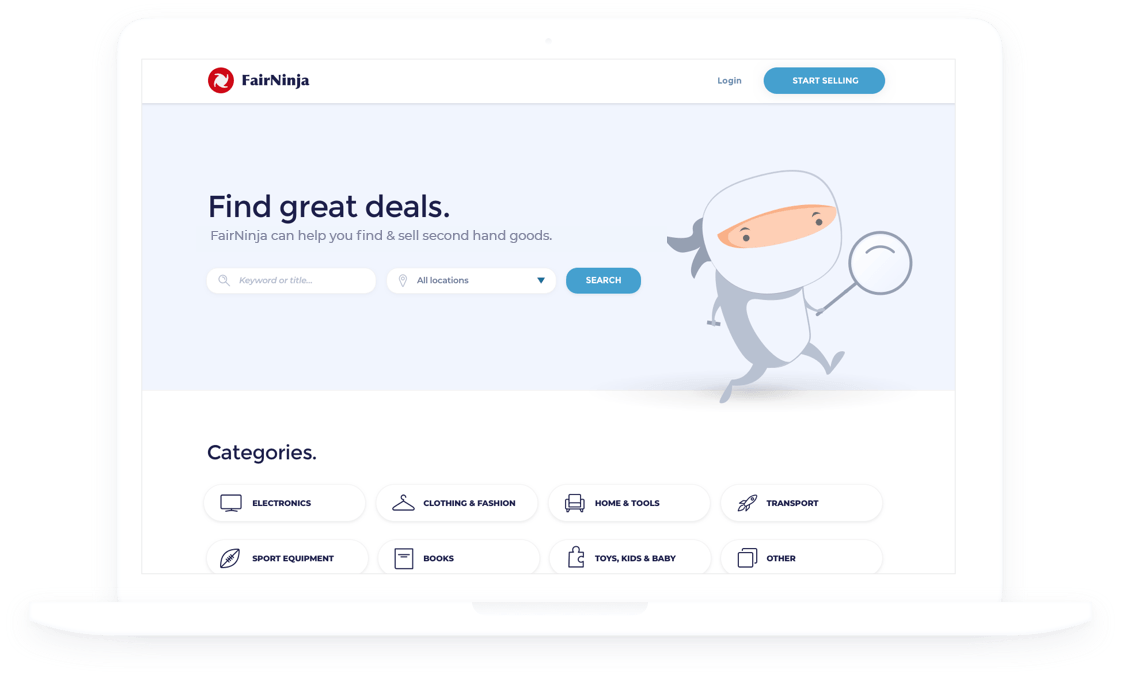
Task: Click the Books category icon
Action: coord(404,558)
